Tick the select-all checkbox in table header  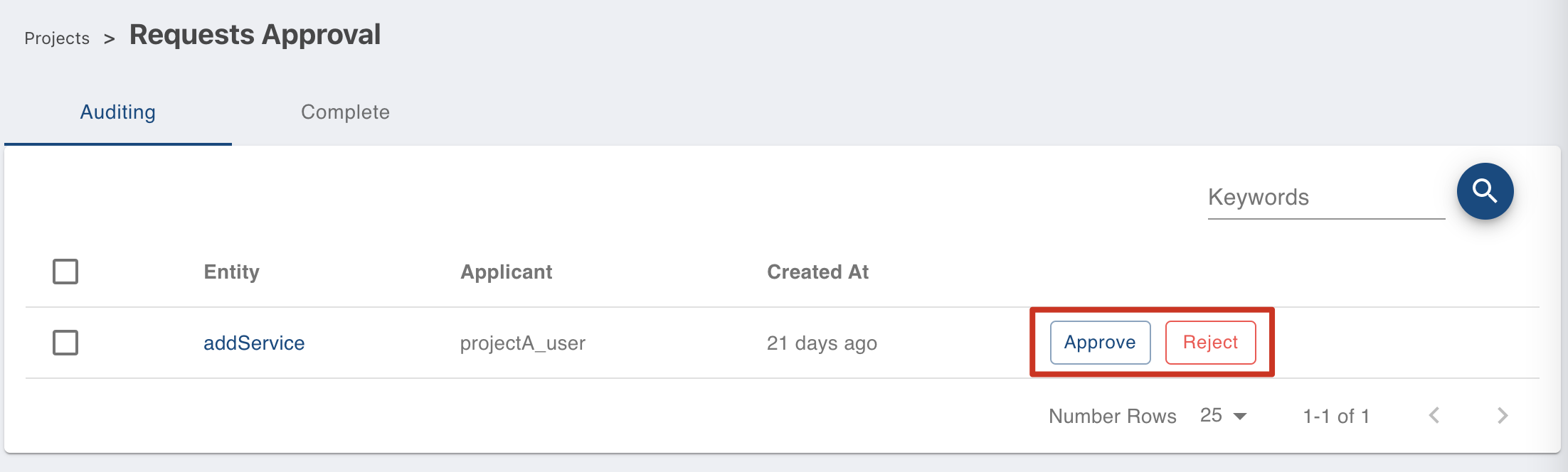65,272
